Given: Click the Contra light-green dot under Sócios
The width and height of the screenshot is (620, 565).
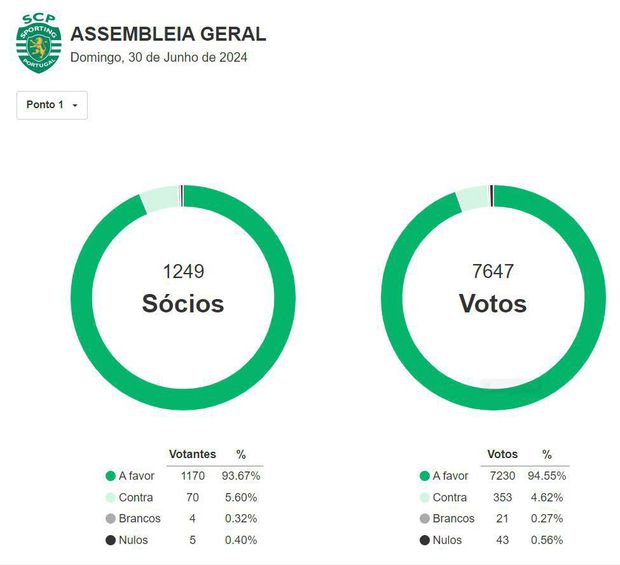Looking at the screenshot, I should (x=110, y=497).
